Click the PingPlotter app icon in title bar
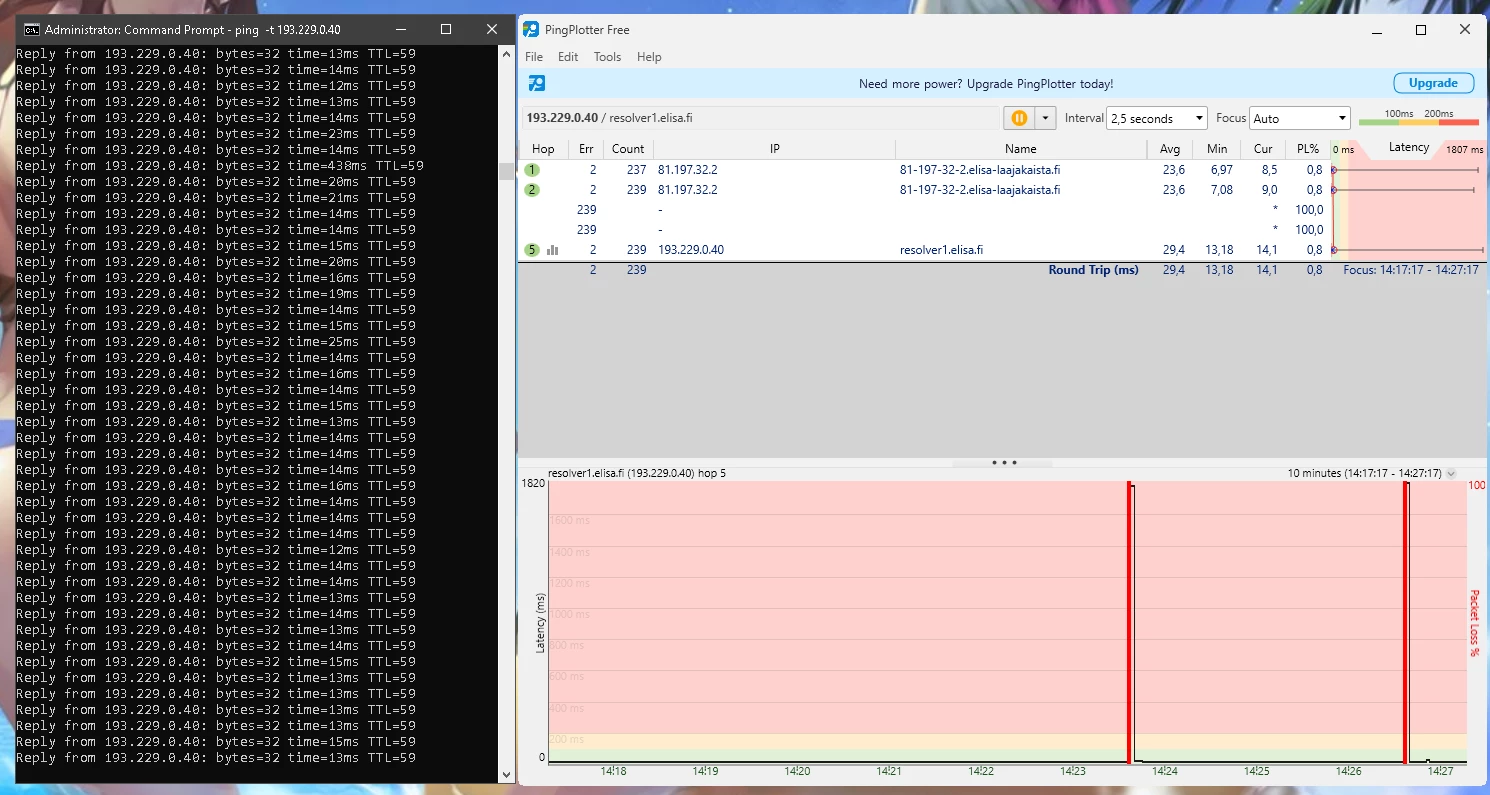The height and width of the screenshot is (795, 1490). tap(531, 29)
